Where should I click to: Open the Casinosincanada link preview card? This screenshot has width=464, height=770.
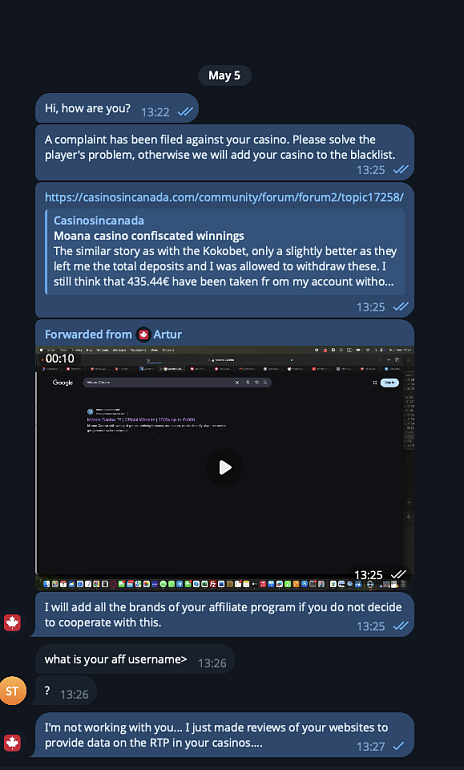[225, 251]
